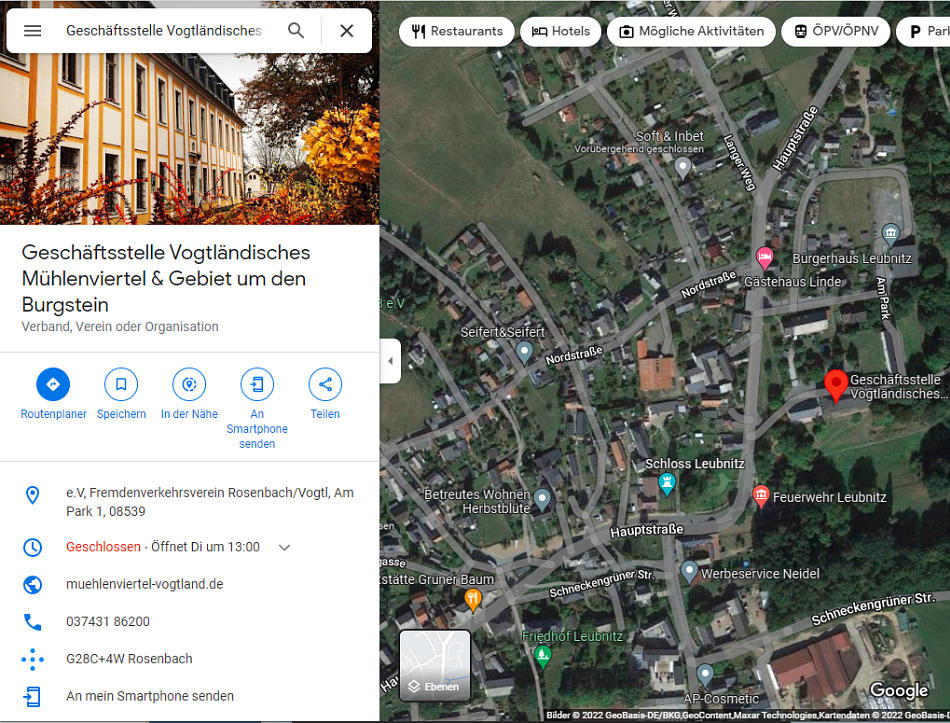Click the globe website icon

(x=32, y=585)
